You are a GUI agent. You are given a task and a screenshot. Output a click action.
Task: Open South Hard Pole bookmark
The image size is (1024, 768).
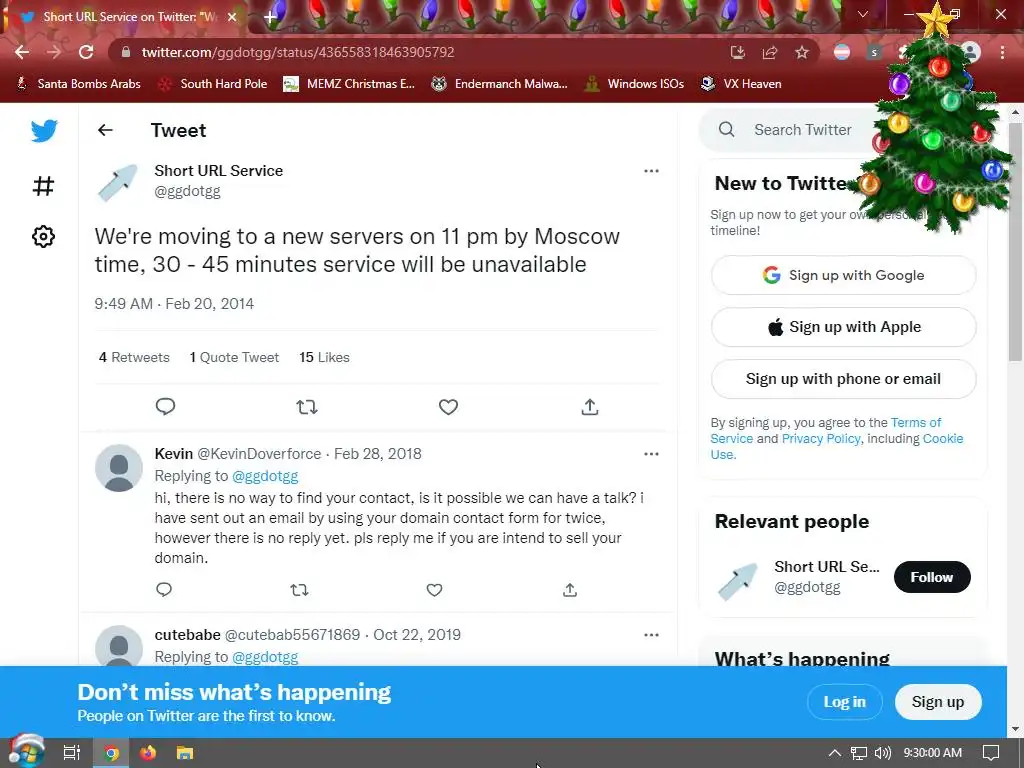click(214, 84)
